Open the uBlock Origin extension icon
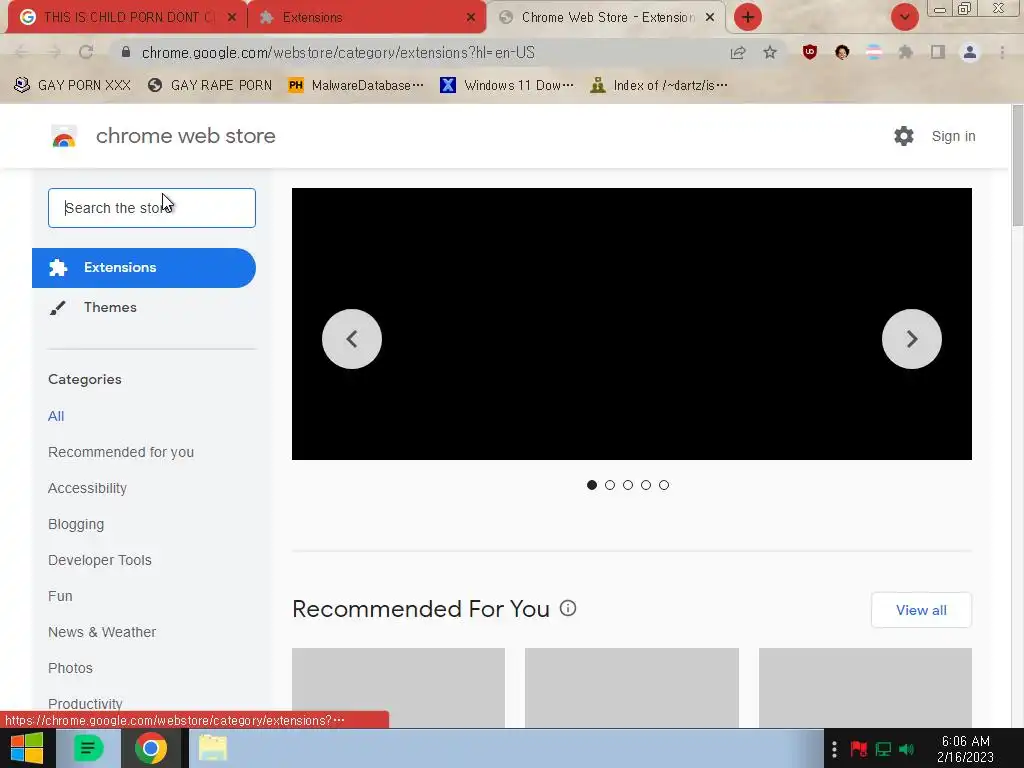The width and height of the screenshot is (1024, 768). tap(810, 52)
